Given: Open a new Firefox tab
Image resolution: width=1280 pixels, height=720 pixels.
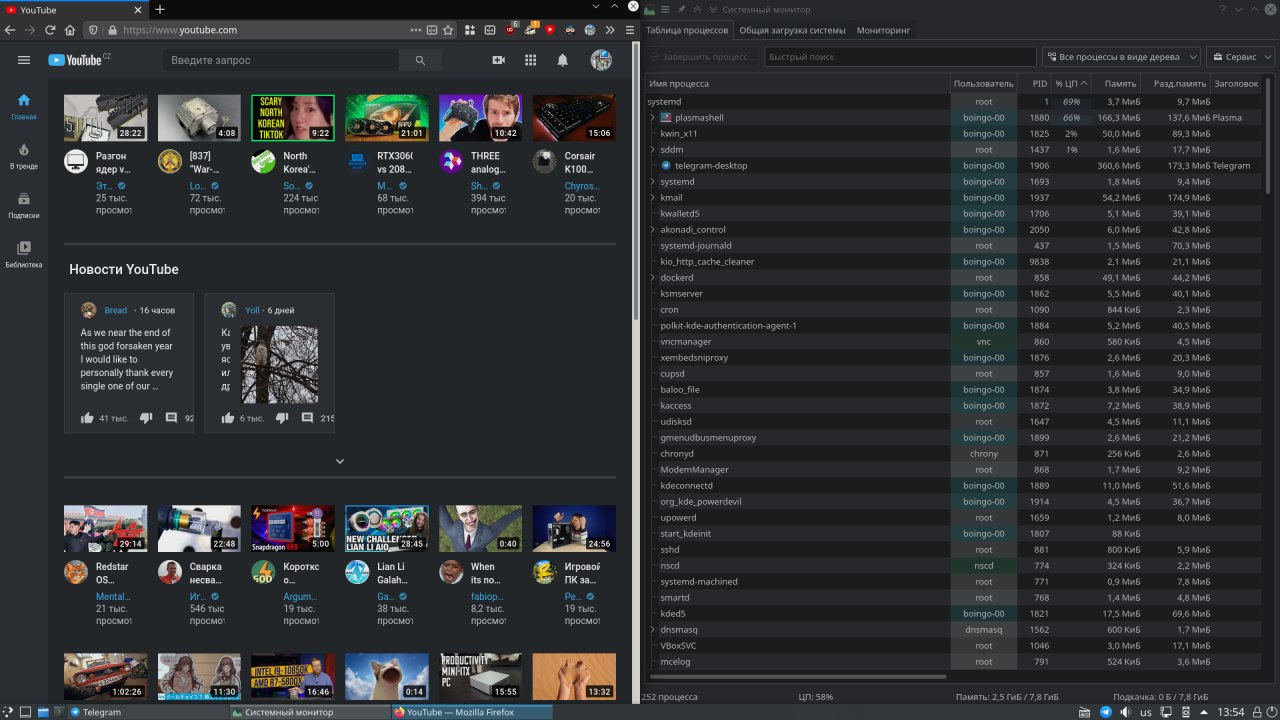Looking at the screenshot, I should [159, 9].
